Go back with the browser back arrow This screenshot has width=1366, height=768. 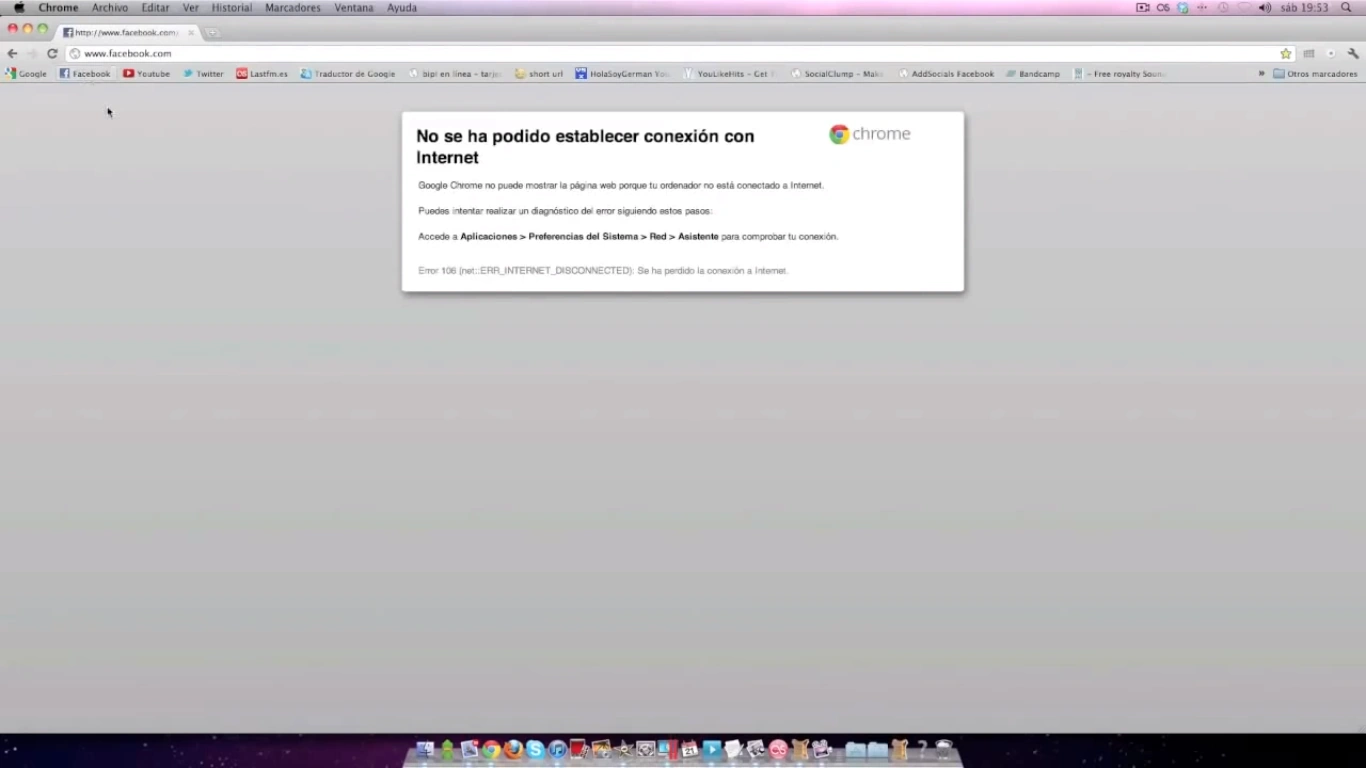(x=12, y=53)
